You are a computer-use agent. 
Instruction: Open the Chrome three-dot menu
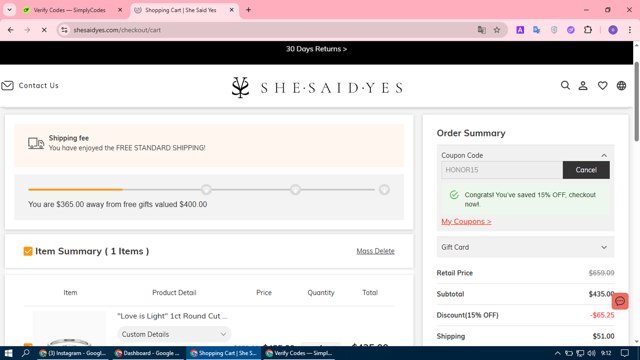tap(630, 30)
